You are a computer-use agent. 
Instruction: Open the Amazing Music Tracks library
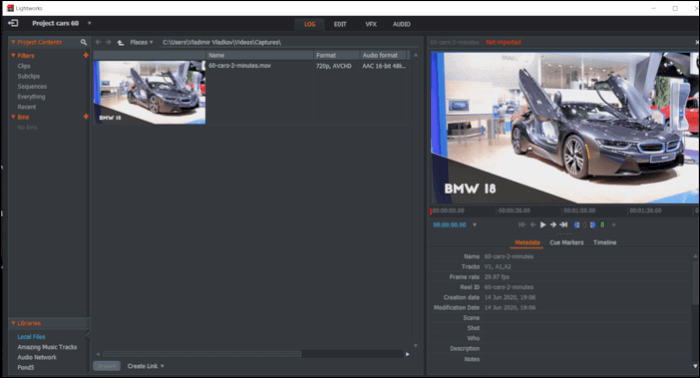pyautogui.click(x=47, y=347)
